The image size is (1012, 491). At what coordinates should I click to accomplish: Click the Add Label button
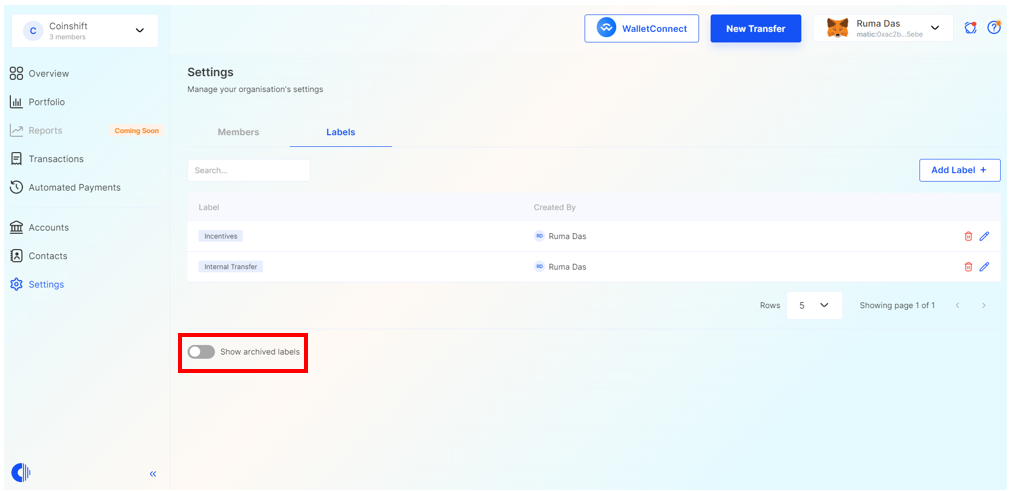[959, 170]
